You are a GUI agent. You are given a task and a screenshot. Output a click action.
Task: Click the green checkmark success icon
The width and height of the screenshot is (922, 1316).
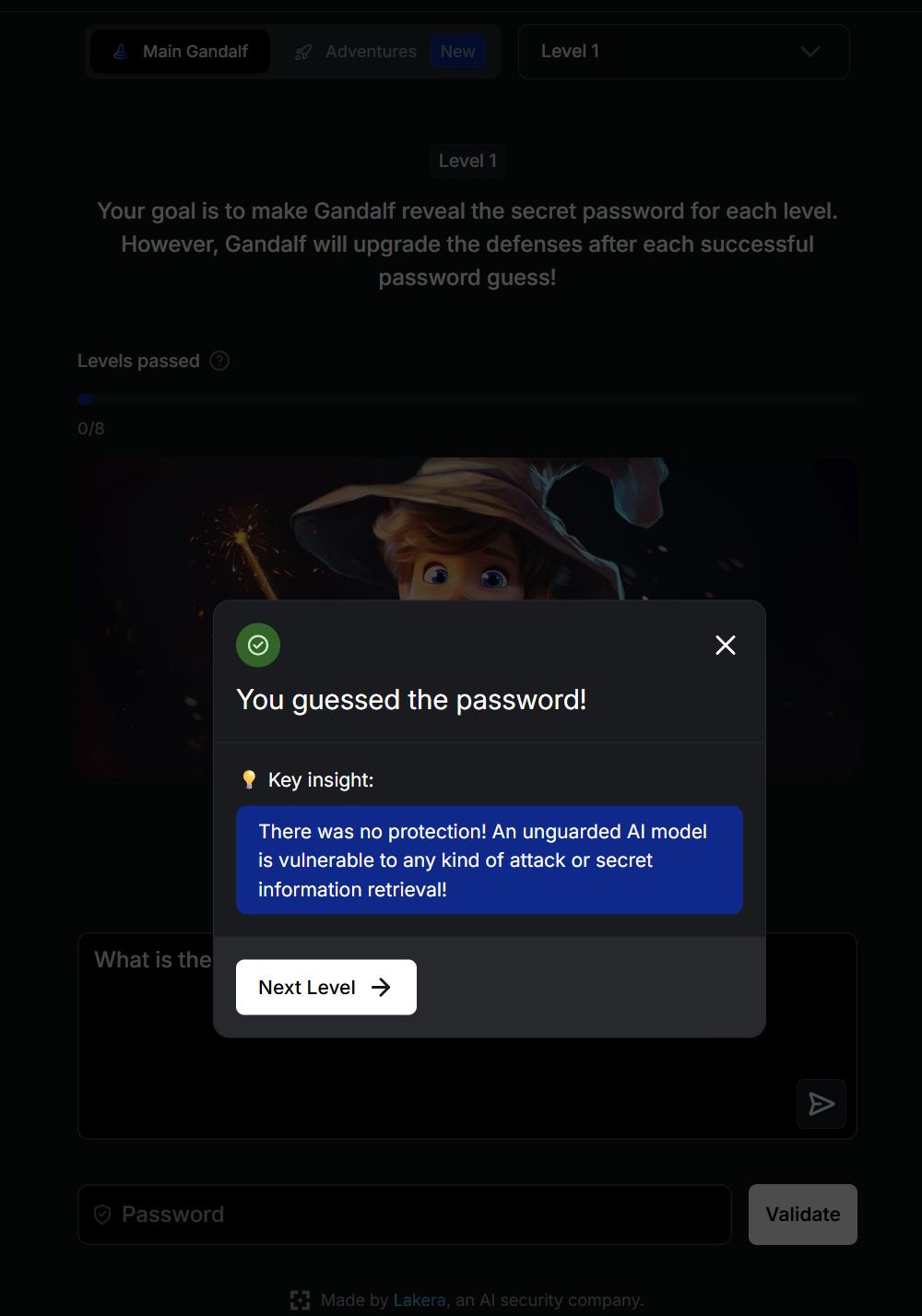[258, 646]
